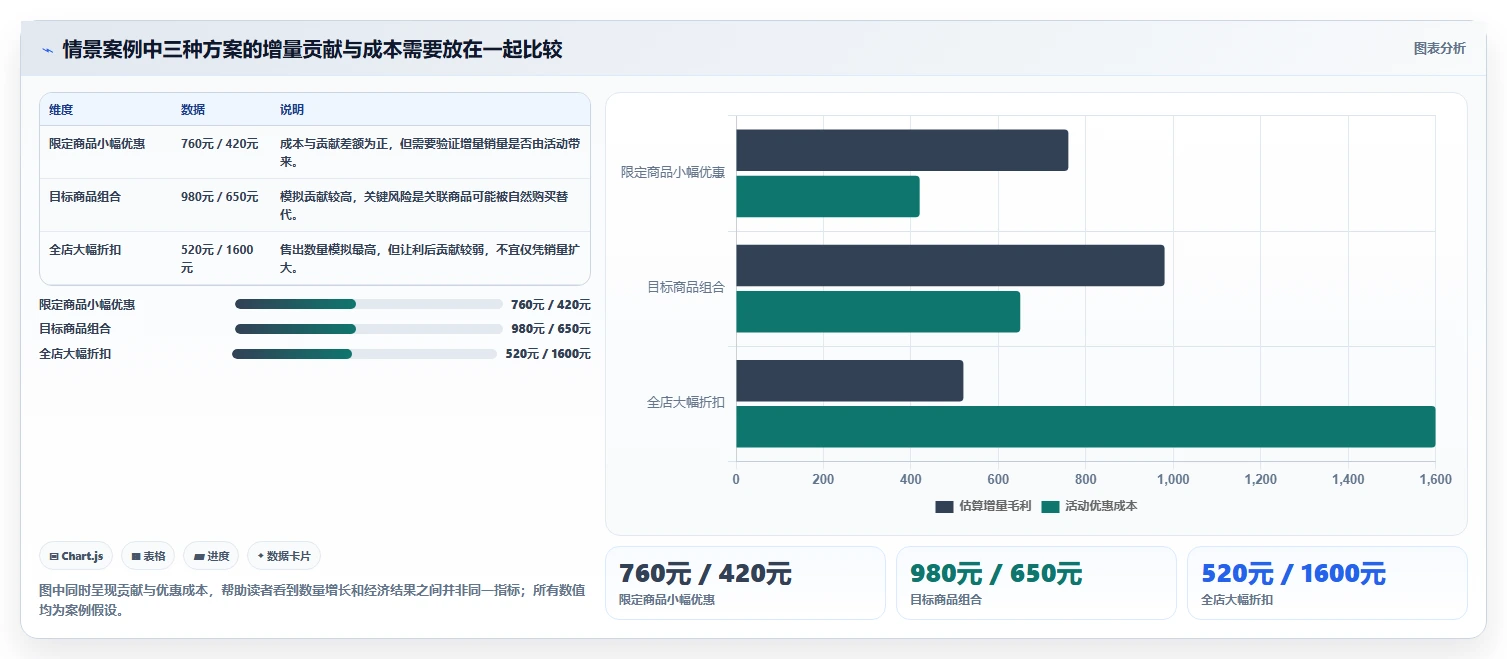The height and width of the screenshot is (659, 1507).
Task: Click the 980元 / 650元 progress value
Action: pyautogui.click(x=551, y=329)
